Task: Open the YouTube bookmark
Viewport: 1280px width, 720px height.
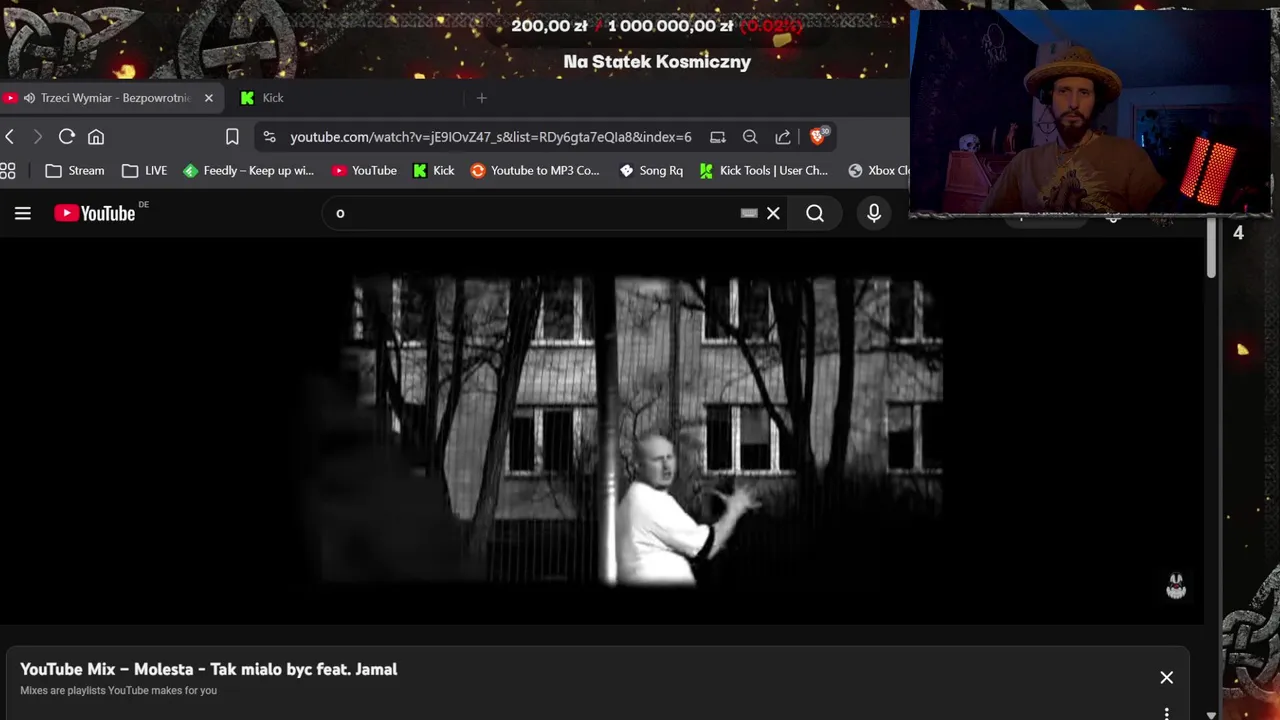Action: (x=365, y=171)
